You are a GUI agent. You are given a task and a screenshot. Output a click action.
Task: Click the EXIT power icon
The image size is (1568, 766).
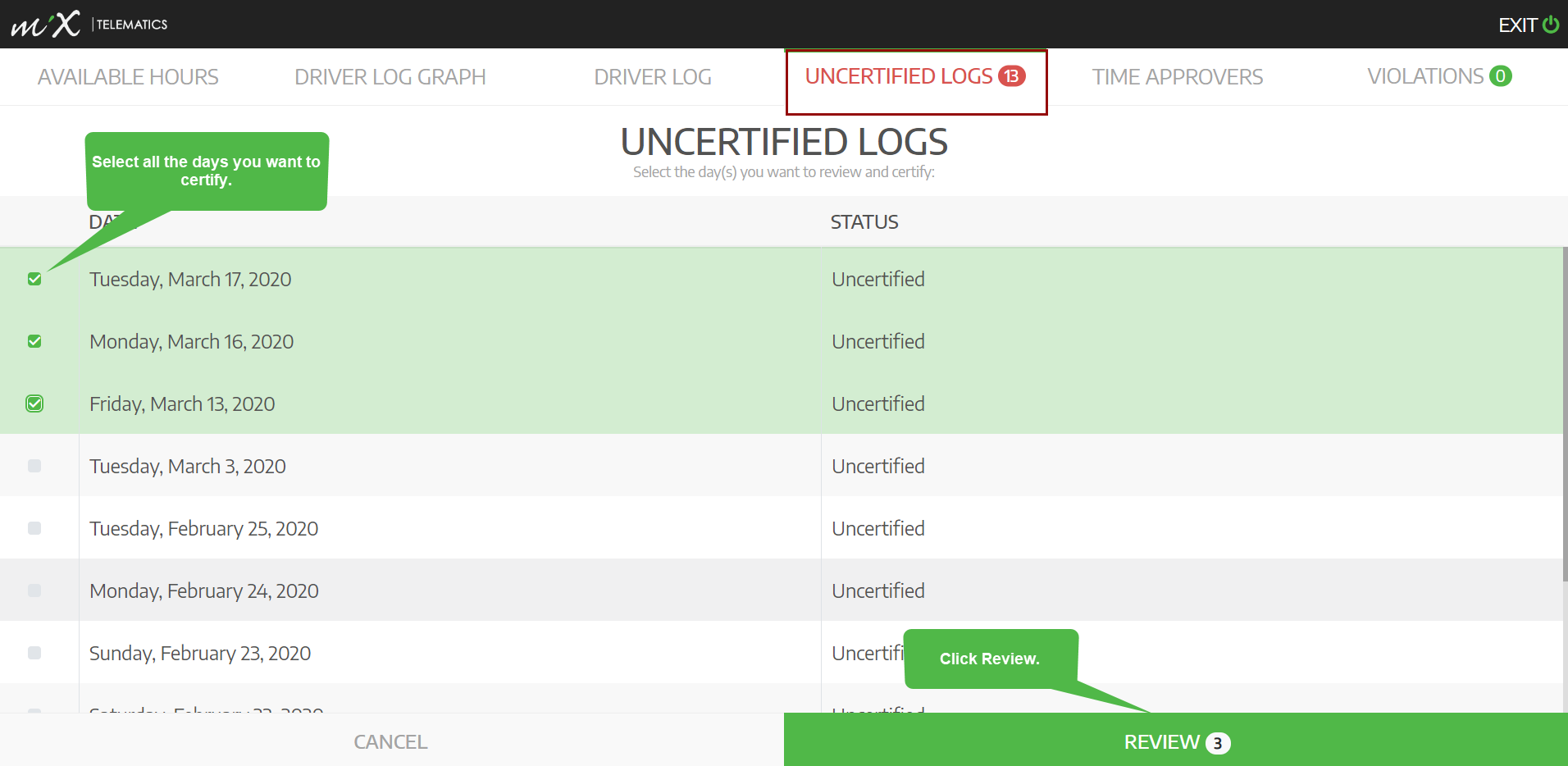(x=1550, y=25)
